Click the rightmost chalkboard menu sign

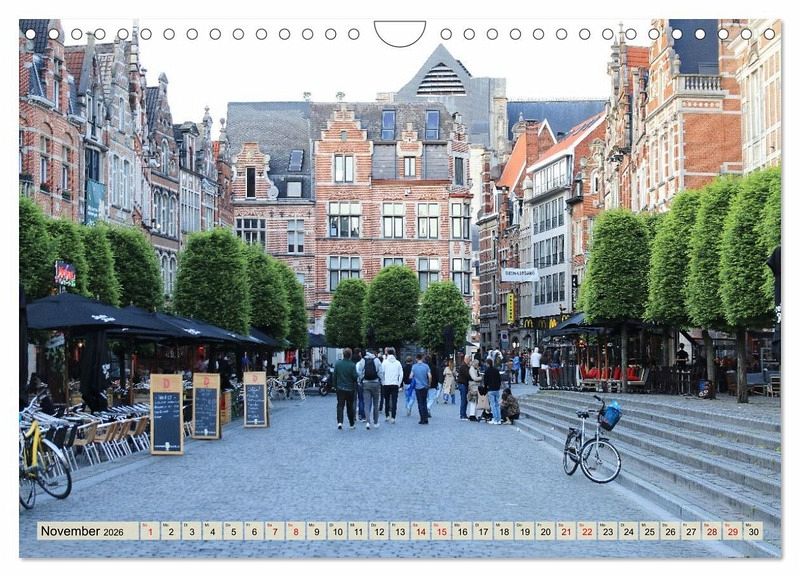coord(255,400)
